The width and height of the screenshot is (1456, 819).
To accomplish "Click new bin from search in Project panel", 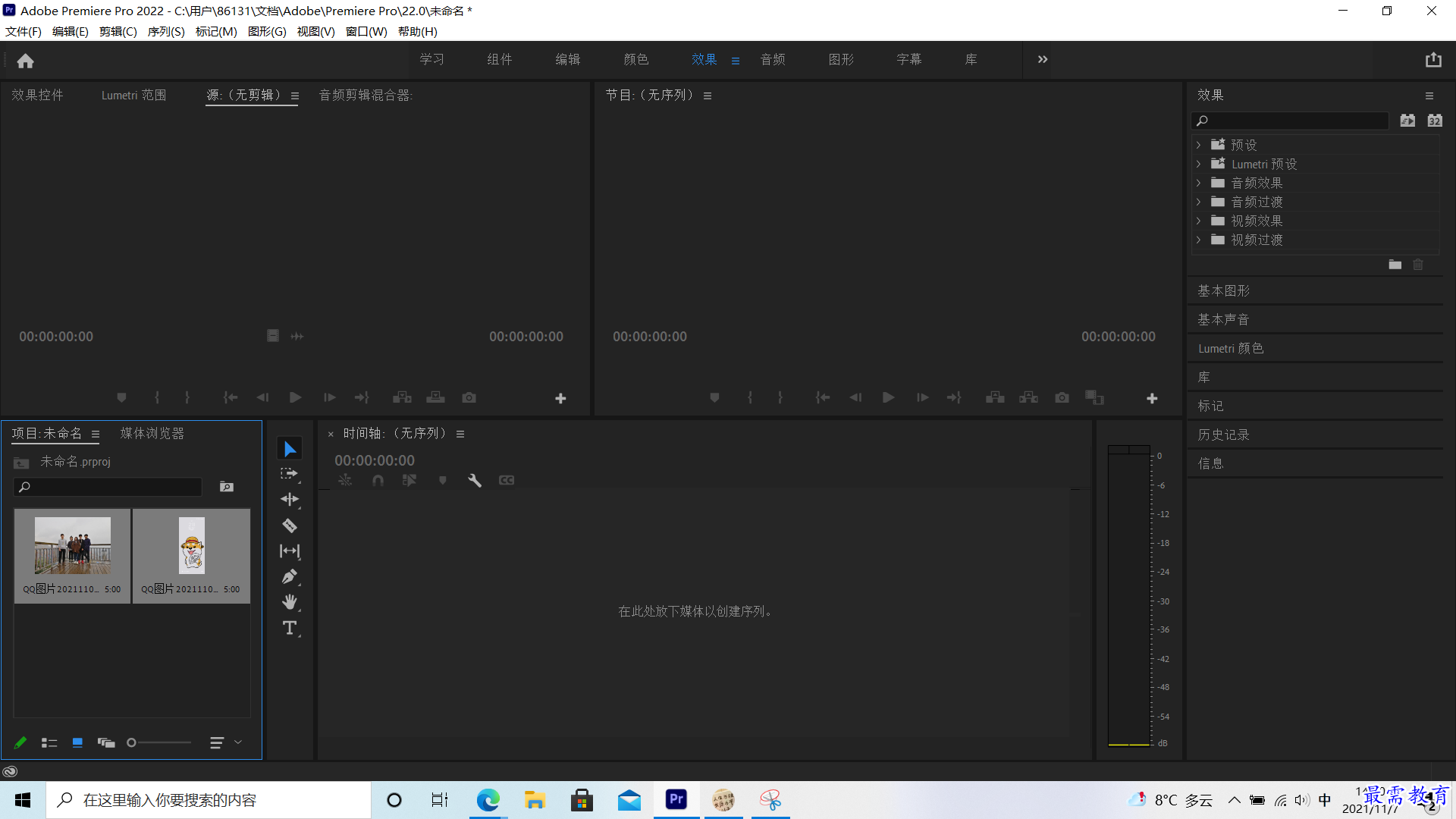I will (x=227, y=487).
